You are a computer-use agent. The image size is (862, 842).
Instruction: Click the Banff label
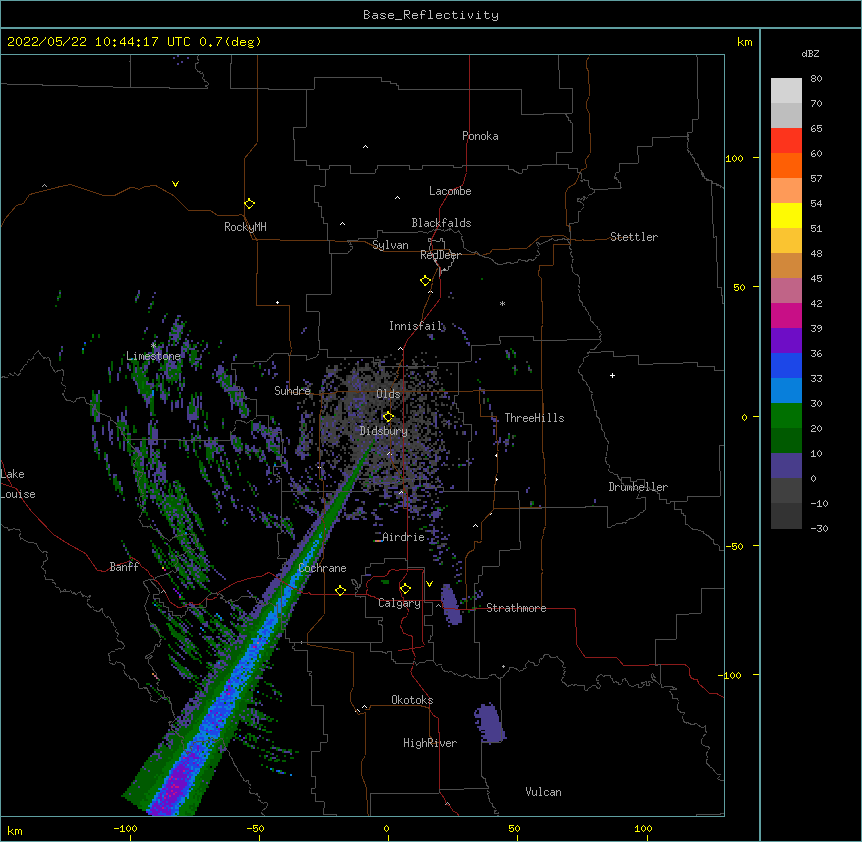coord(124,567)
